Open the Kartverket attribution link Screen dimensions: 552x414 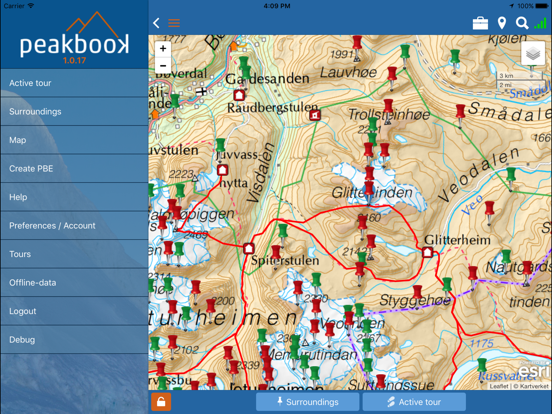pyautogui.click(x=534, y=386)
